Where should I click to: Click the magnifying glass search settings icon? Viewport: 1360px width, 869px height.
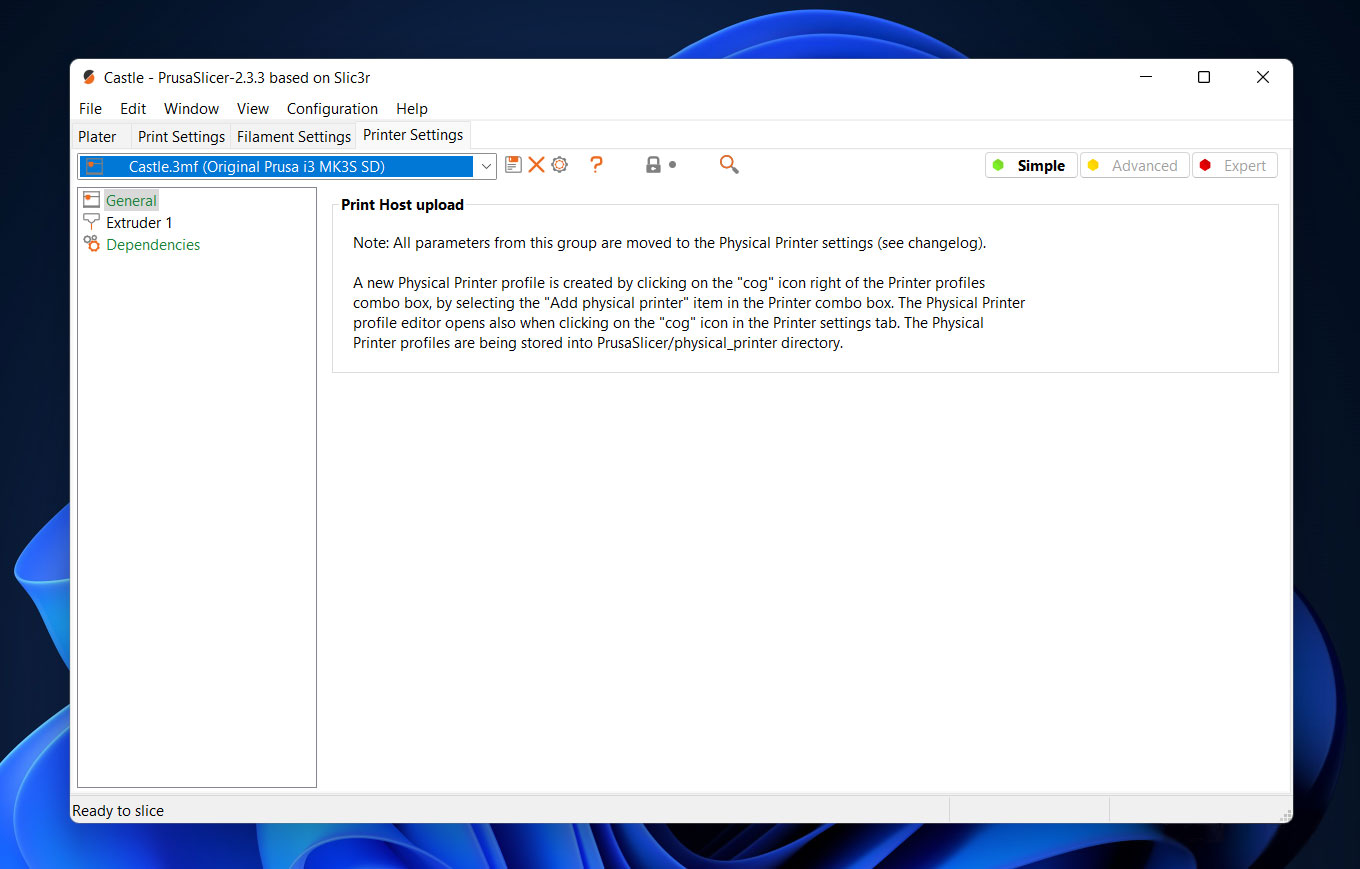[x=729, y=165]
